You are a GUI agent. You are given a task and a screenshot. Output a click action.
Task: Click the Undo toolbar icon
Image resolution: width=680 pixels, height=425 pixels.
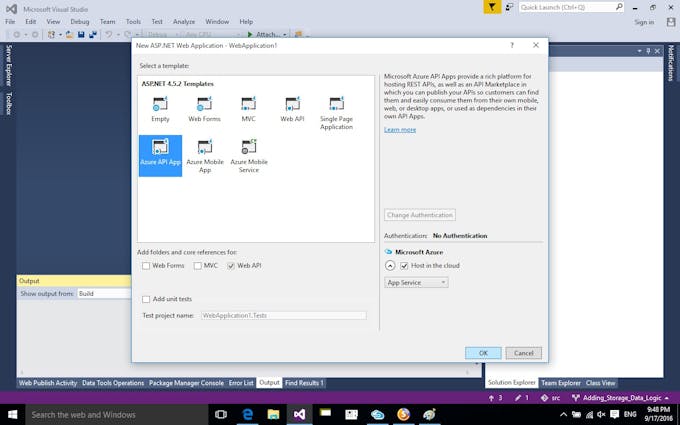coord(108,34)
